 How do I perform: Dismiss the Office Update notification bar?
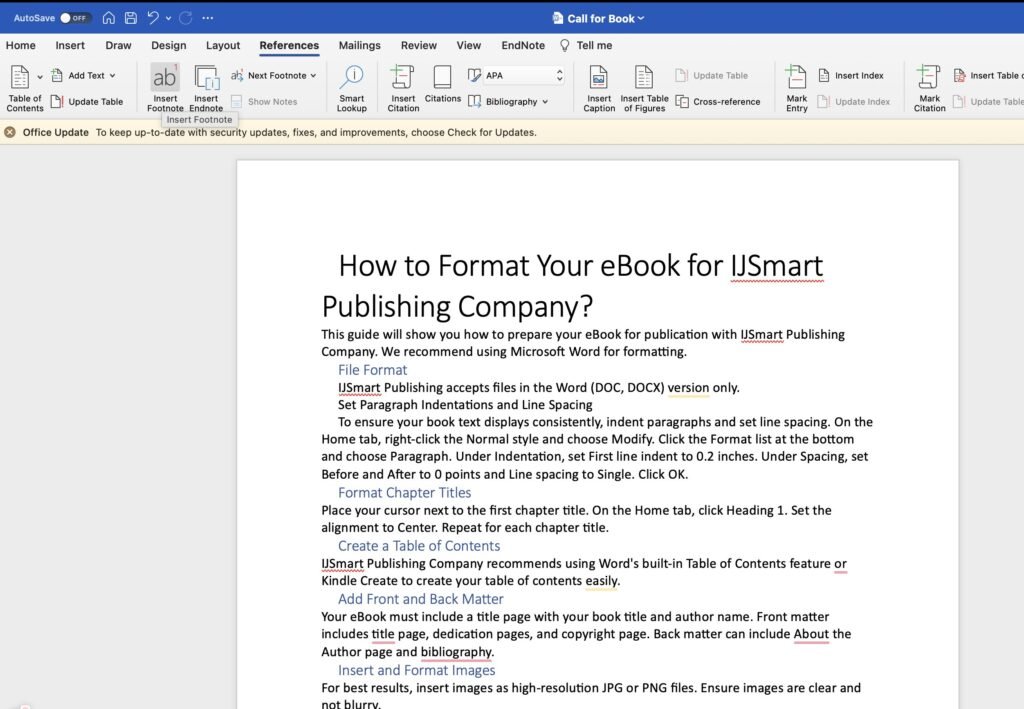(x=10, y=133)
